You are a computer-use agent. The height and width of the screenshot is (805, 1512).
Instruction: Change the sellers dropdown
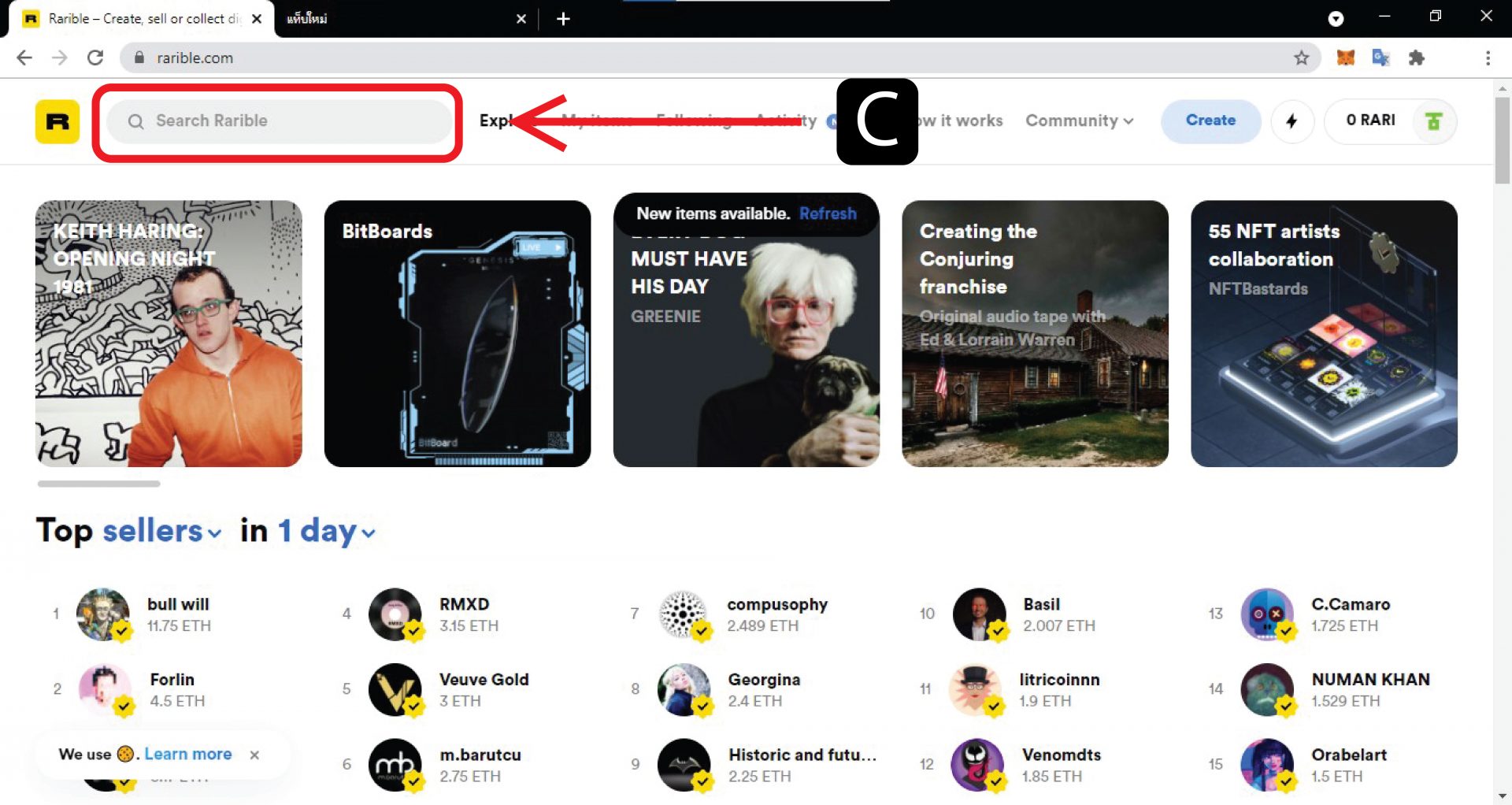click(161, 531)
